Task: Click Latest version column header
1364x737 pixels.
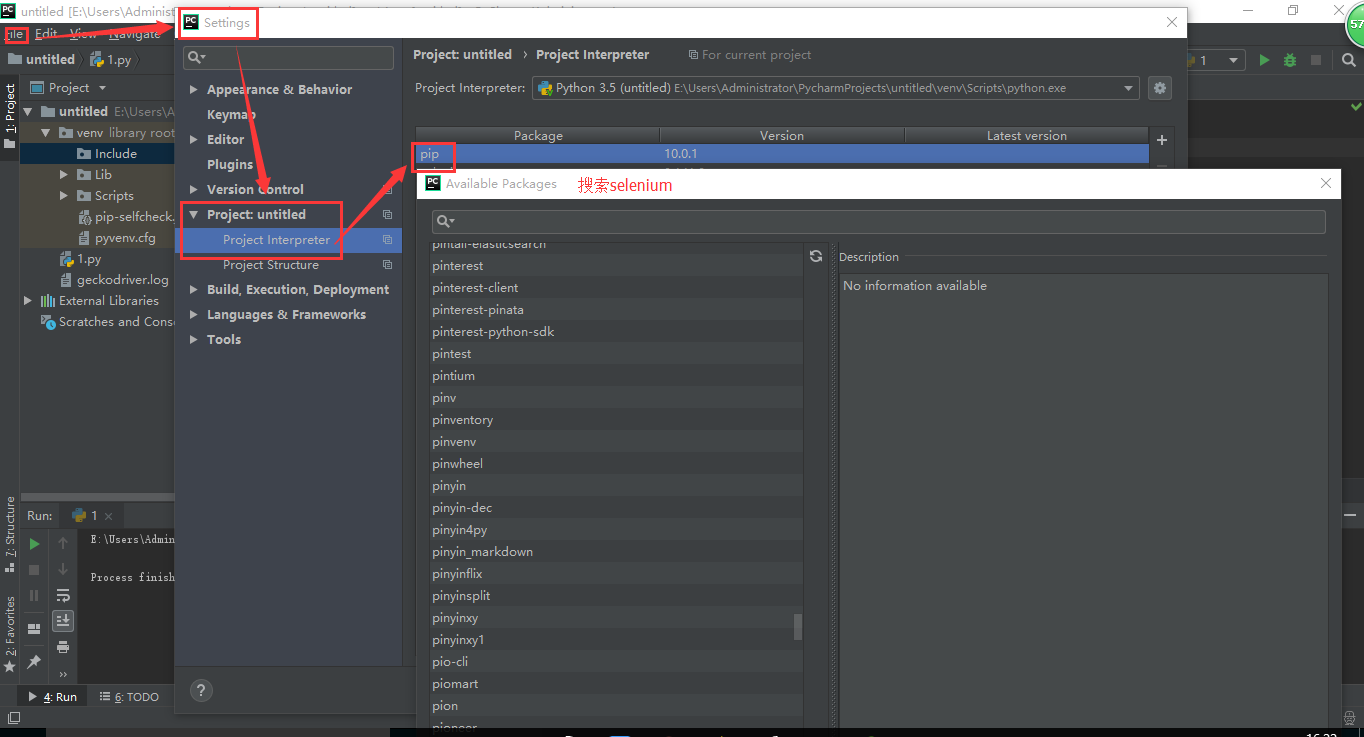Action: click(1026, 136)
